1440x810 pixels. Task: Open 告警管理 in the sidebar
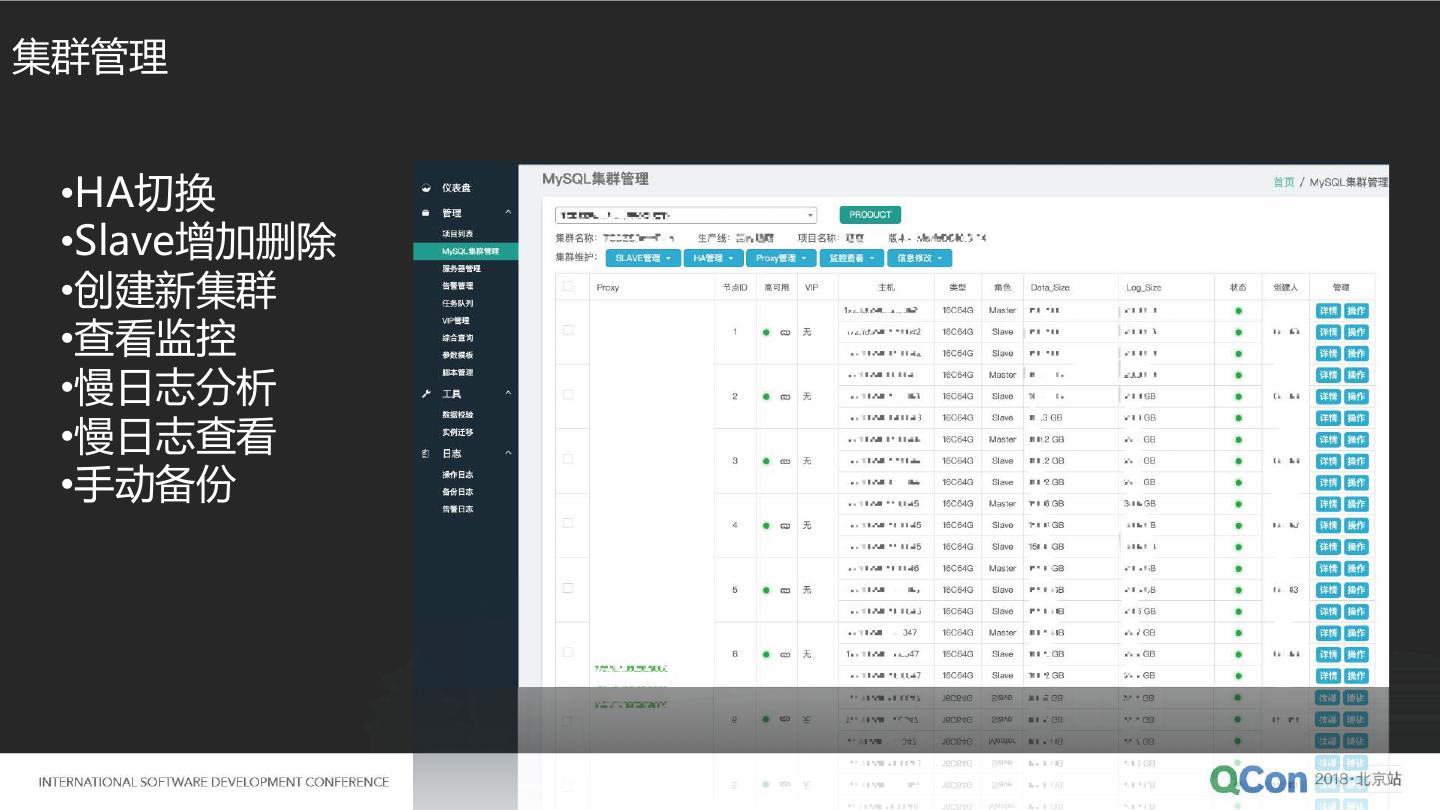pyautogui.click(x=458, y=286)
